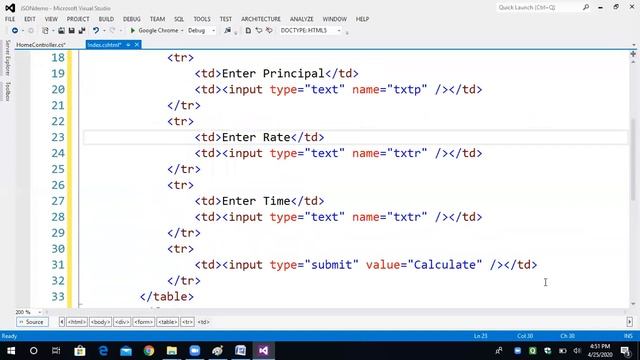This screenshot has width=640, height=360.
Task: Click the Quick Launch search magnifier icon
Action: (x=586, y=7)
